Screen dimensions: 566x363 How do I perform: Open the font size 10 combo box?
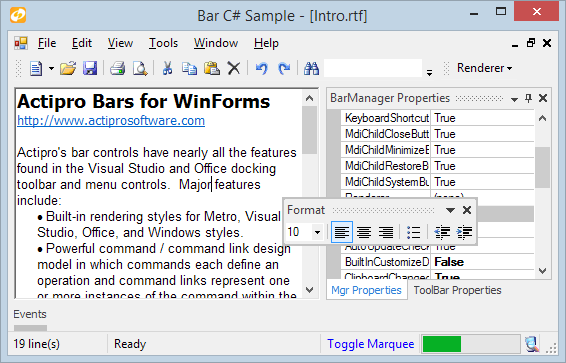coord(304,232)
